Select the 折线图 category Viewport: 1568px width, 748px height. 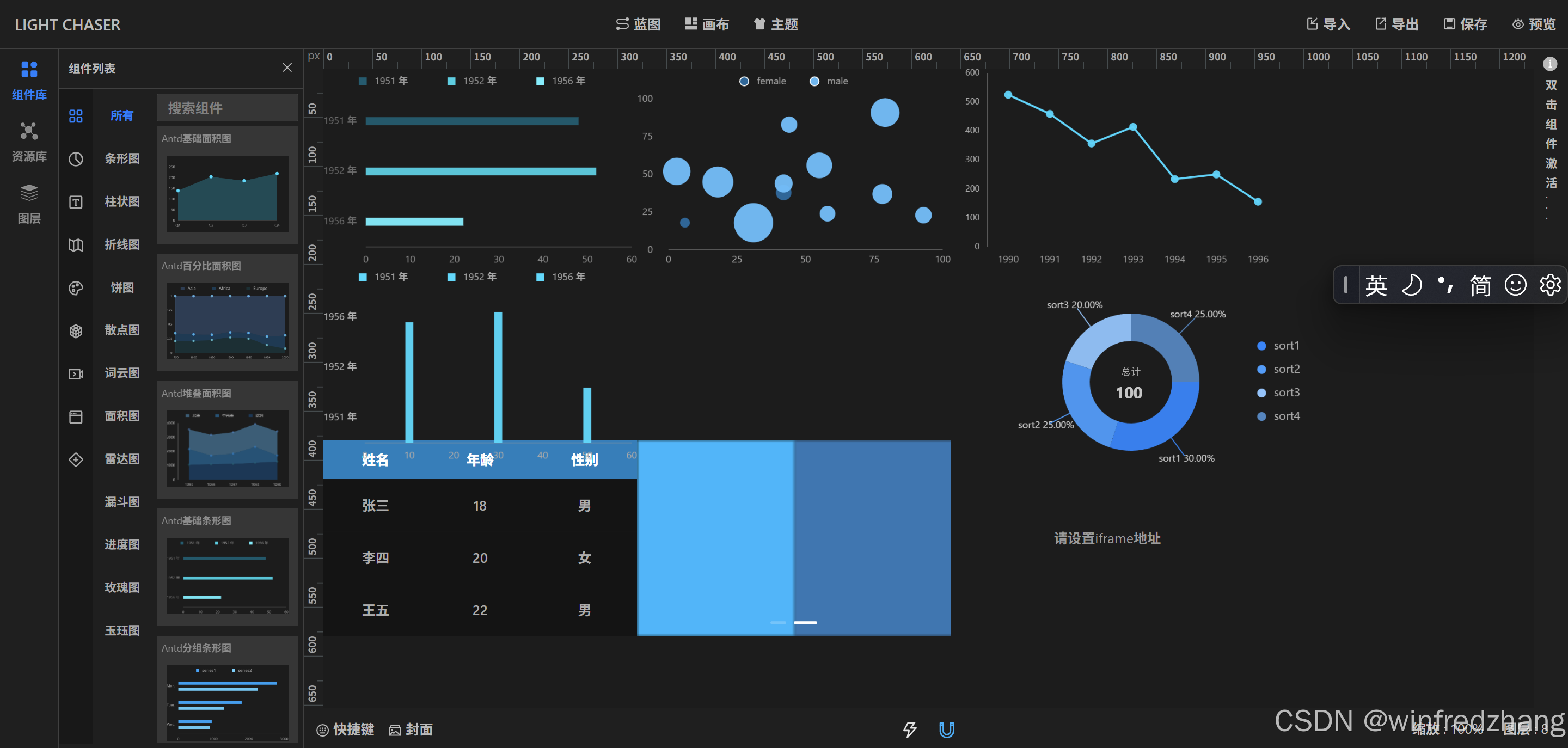(x=122, y=244)
